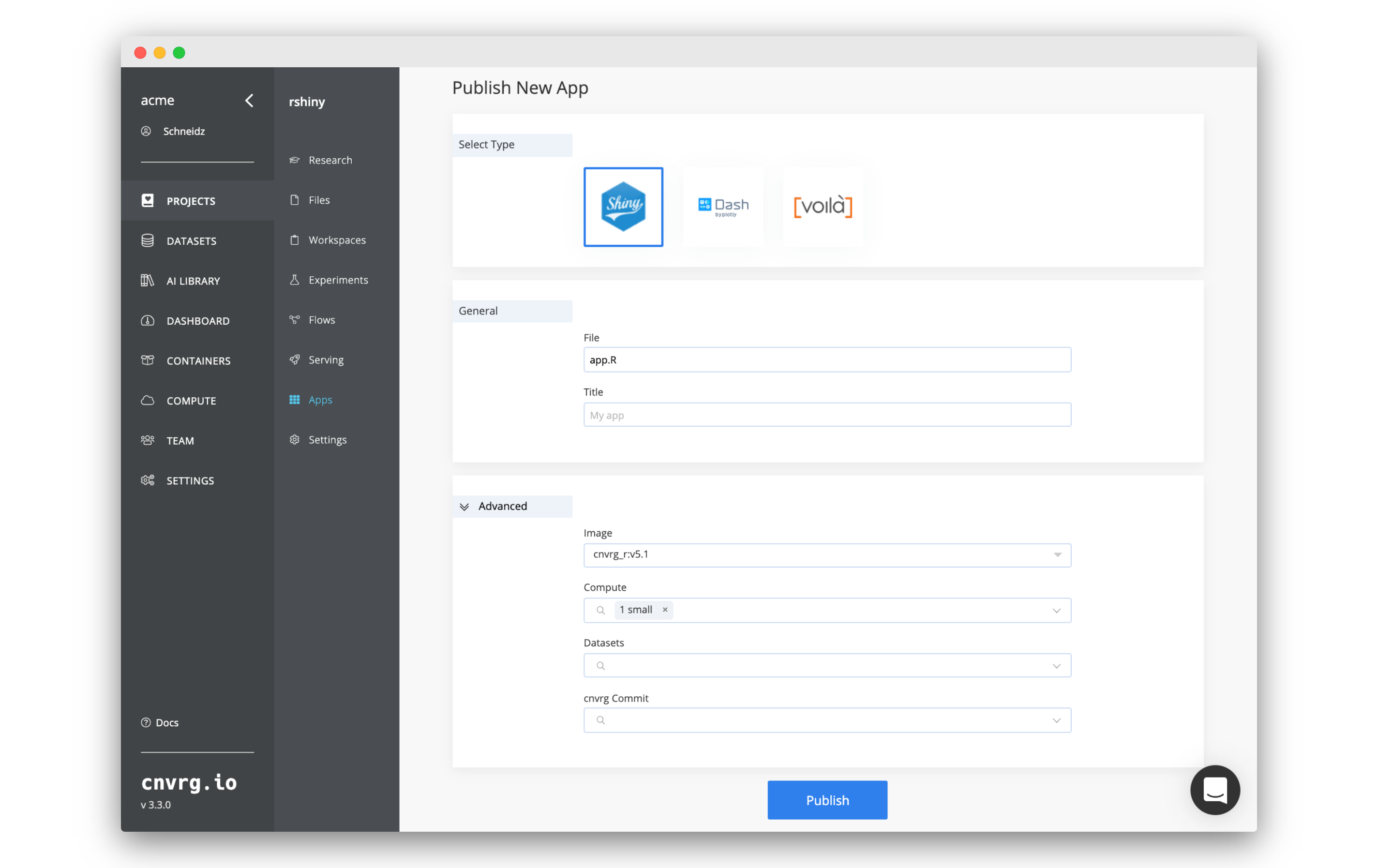The width and height of the screenshot is (1378, 868).
Task: Open the cnvrg Commit dropdown
Action: pyautogui.click(x=1057, y=720)
